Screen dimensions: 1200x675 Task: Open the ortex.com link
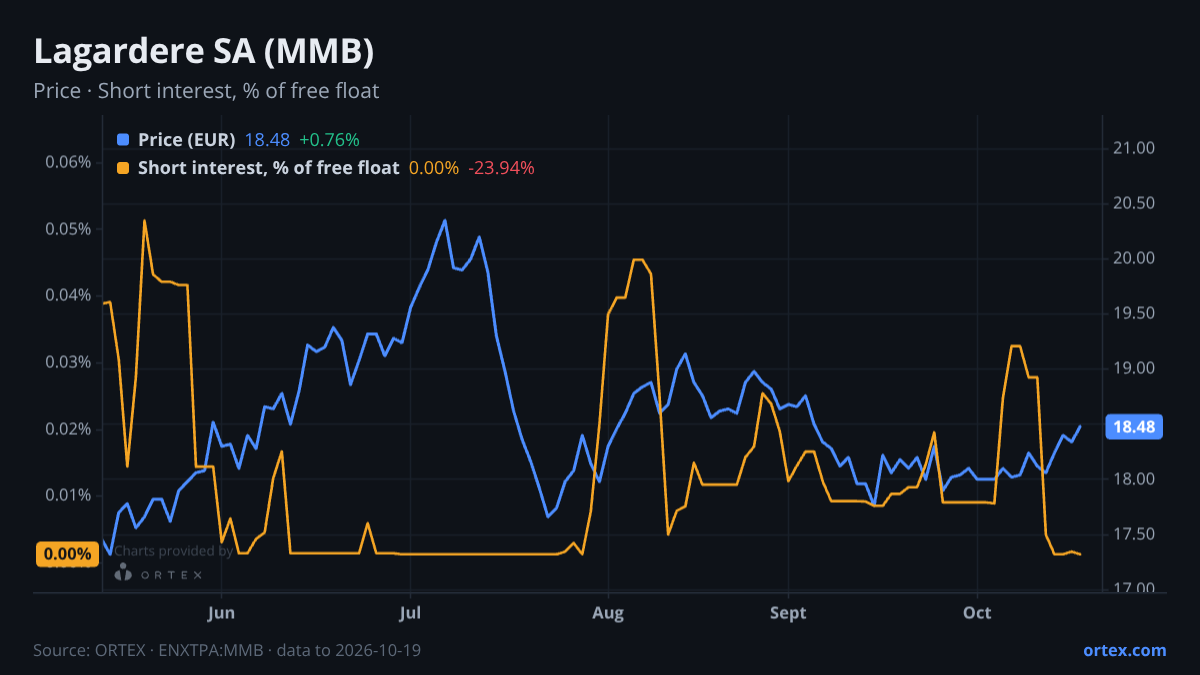pos(1124,650)
